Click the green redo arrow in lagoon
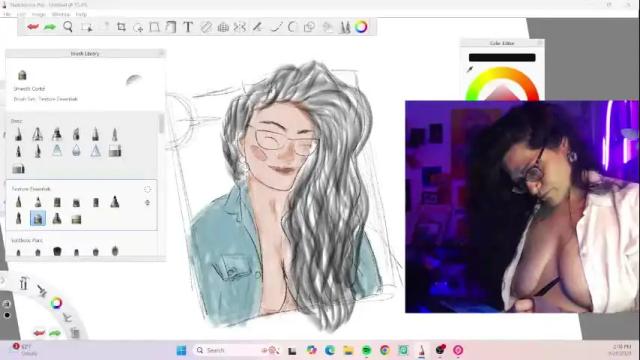 [55, 333]
